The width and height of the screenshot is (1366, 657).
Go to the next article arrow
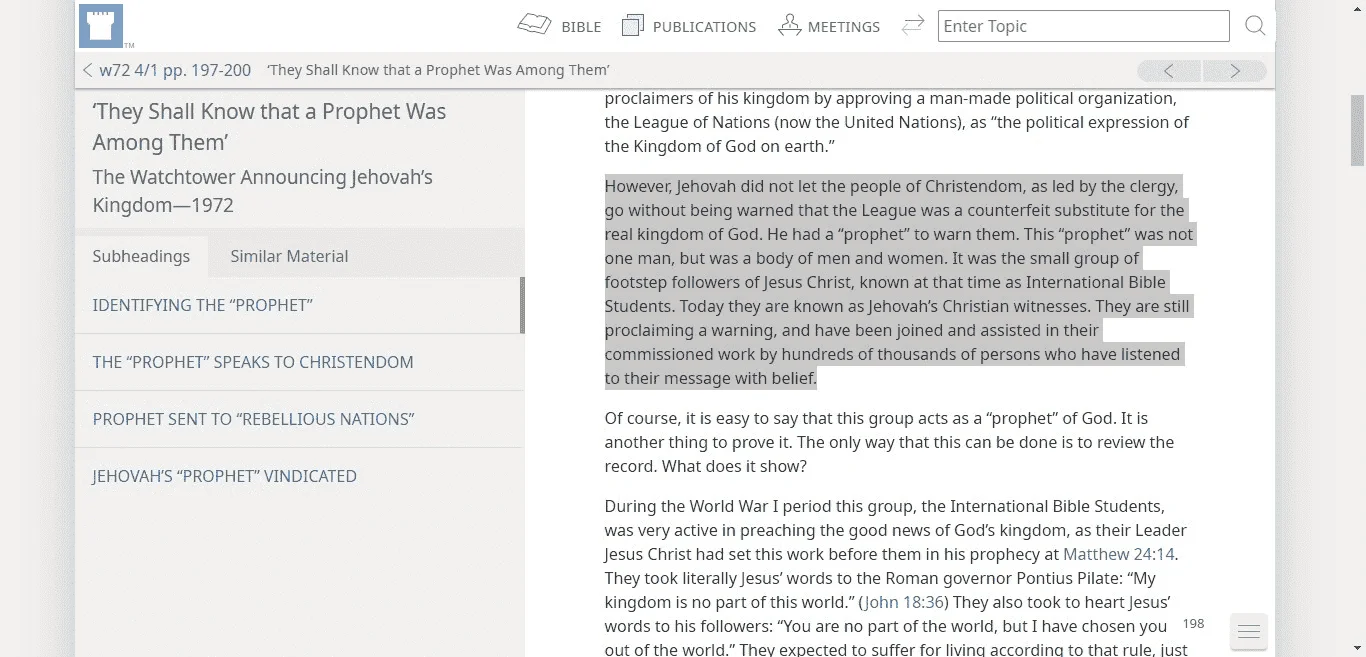point(1235,70)
